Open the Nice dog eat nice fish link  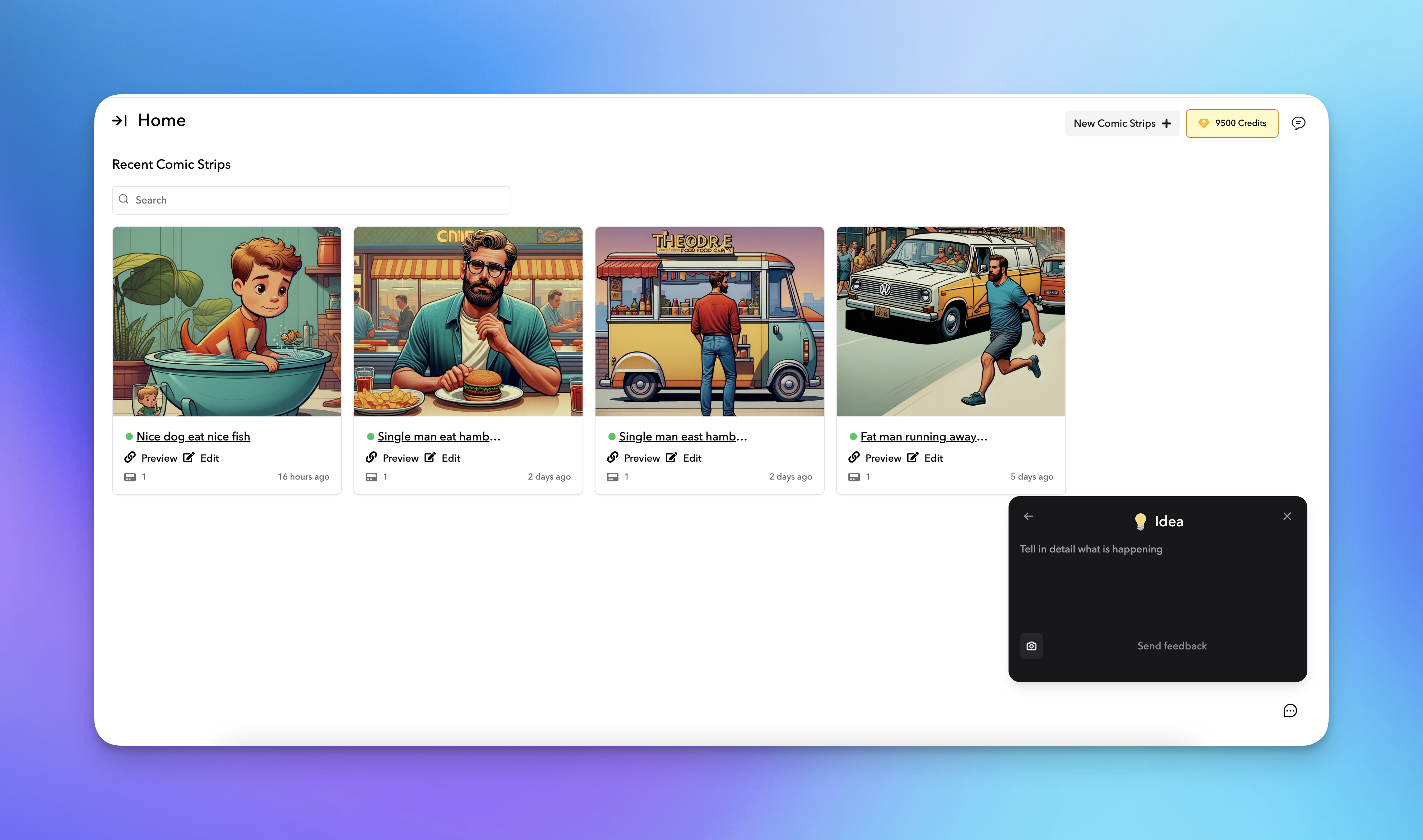(x=193, y=437)
